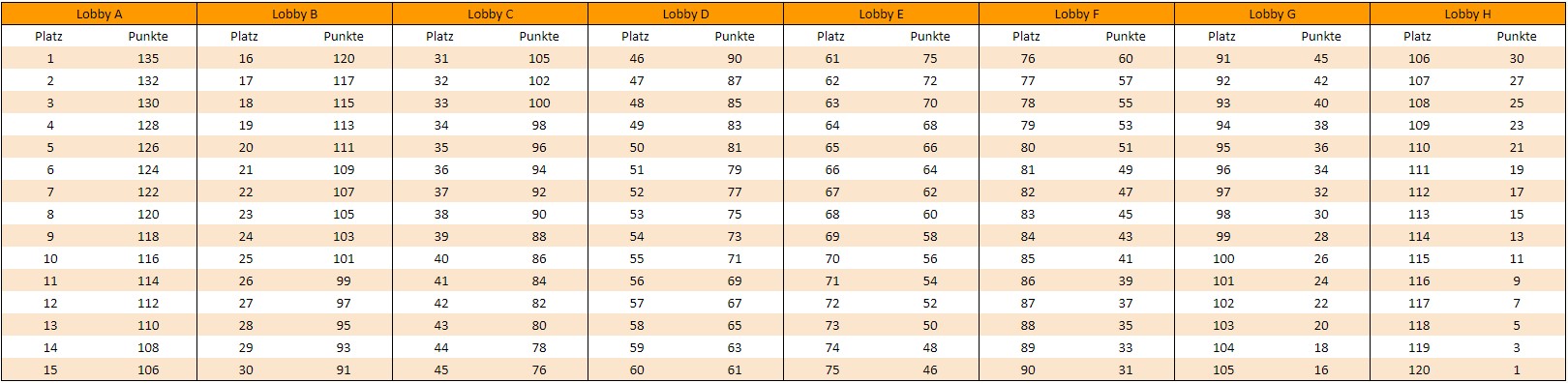The image size is (1568, 383).
Task: Click the Platz 16 cell in Lobby B
Action: (x=246, y=58)
